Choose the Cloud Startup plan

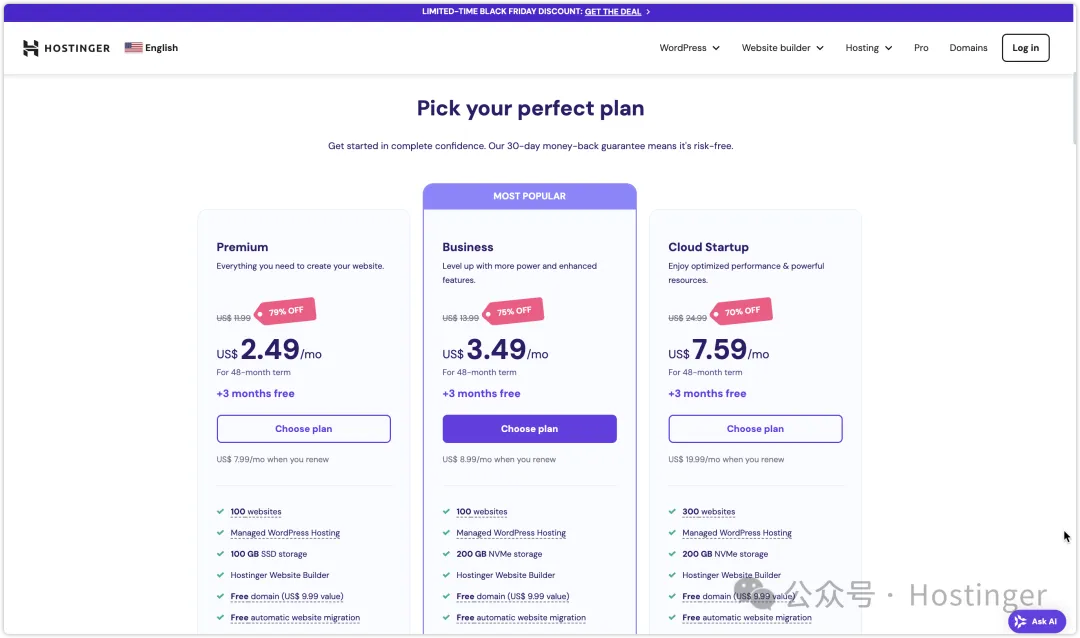click(755, 429)
